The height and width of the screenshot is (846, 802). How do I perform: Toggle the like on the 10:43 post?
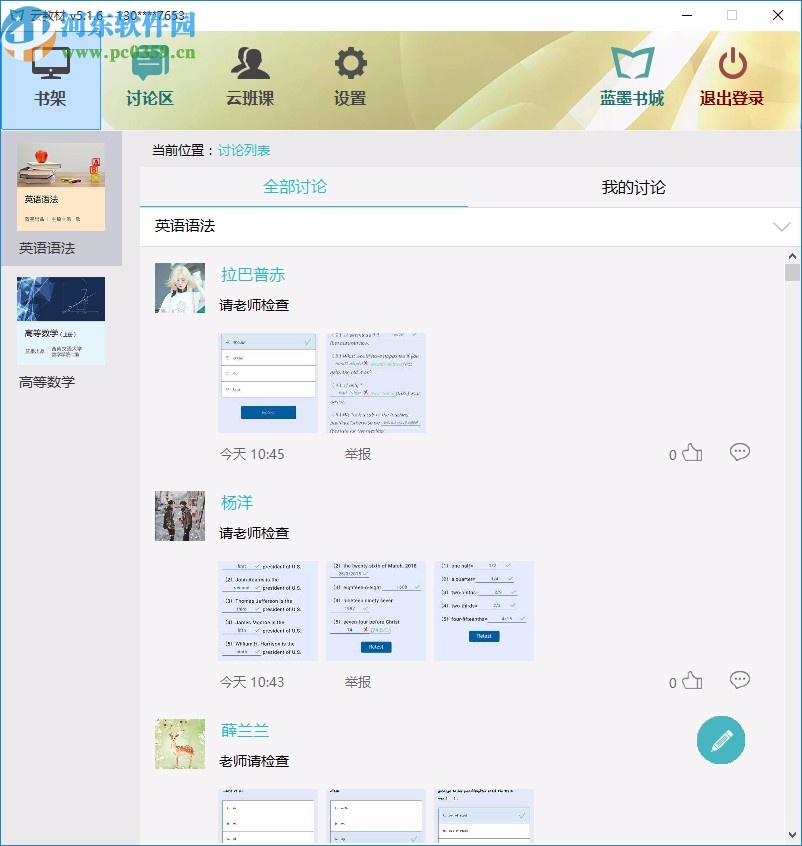coord(691,680)
